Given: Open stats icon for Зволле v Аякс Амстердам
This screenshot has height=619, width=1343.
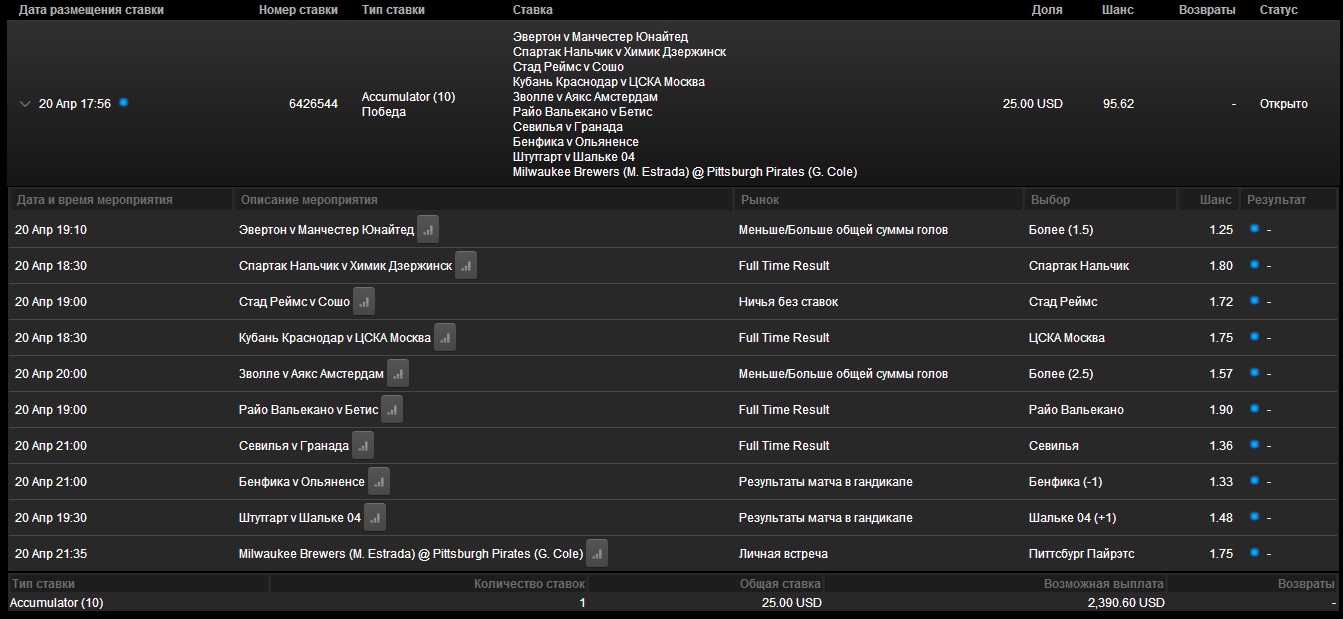Looking at the screenshot, I should pos(398,374).
